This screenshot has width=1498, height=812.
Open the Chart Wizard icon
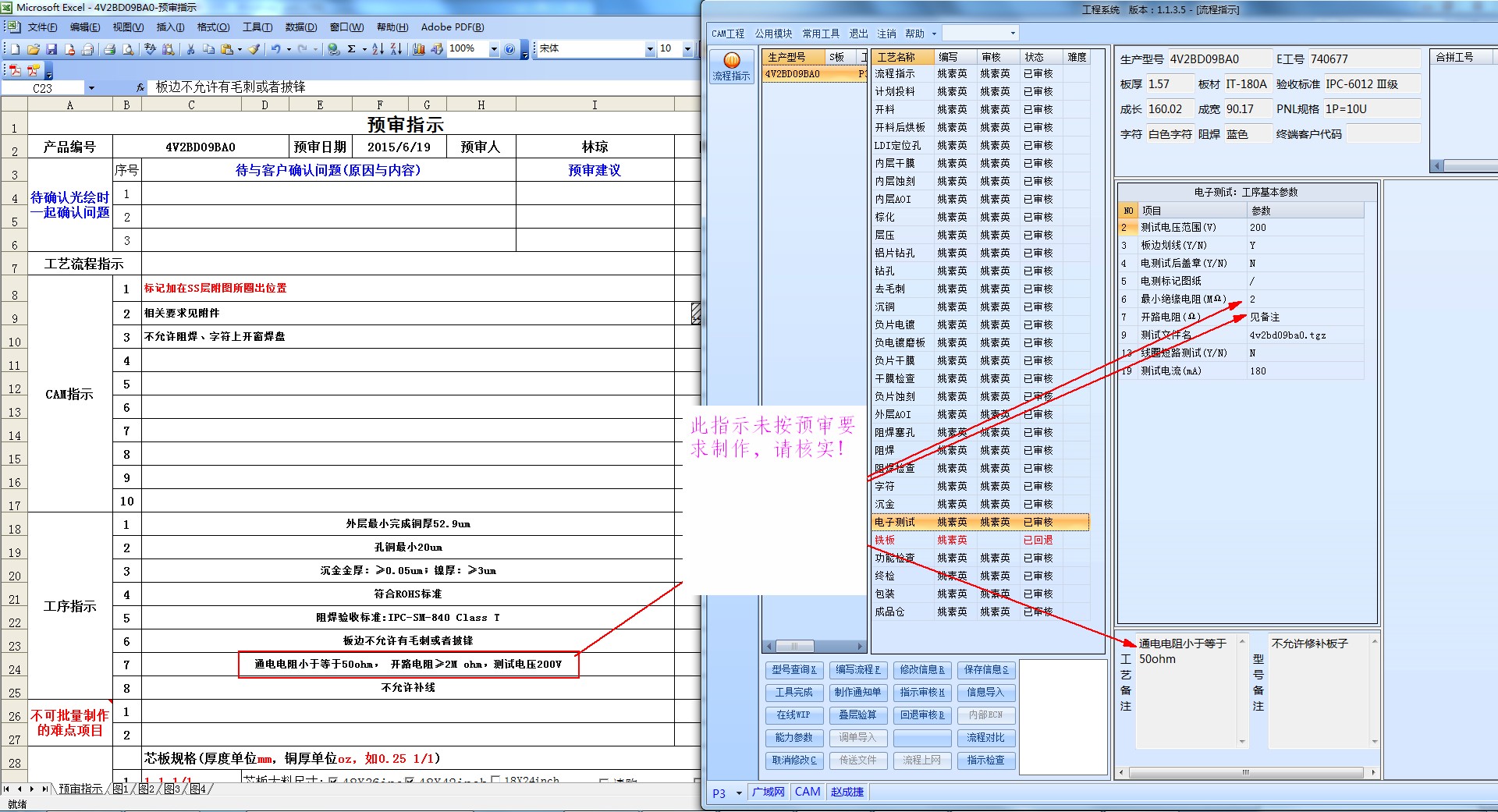[x=419, y=49]
